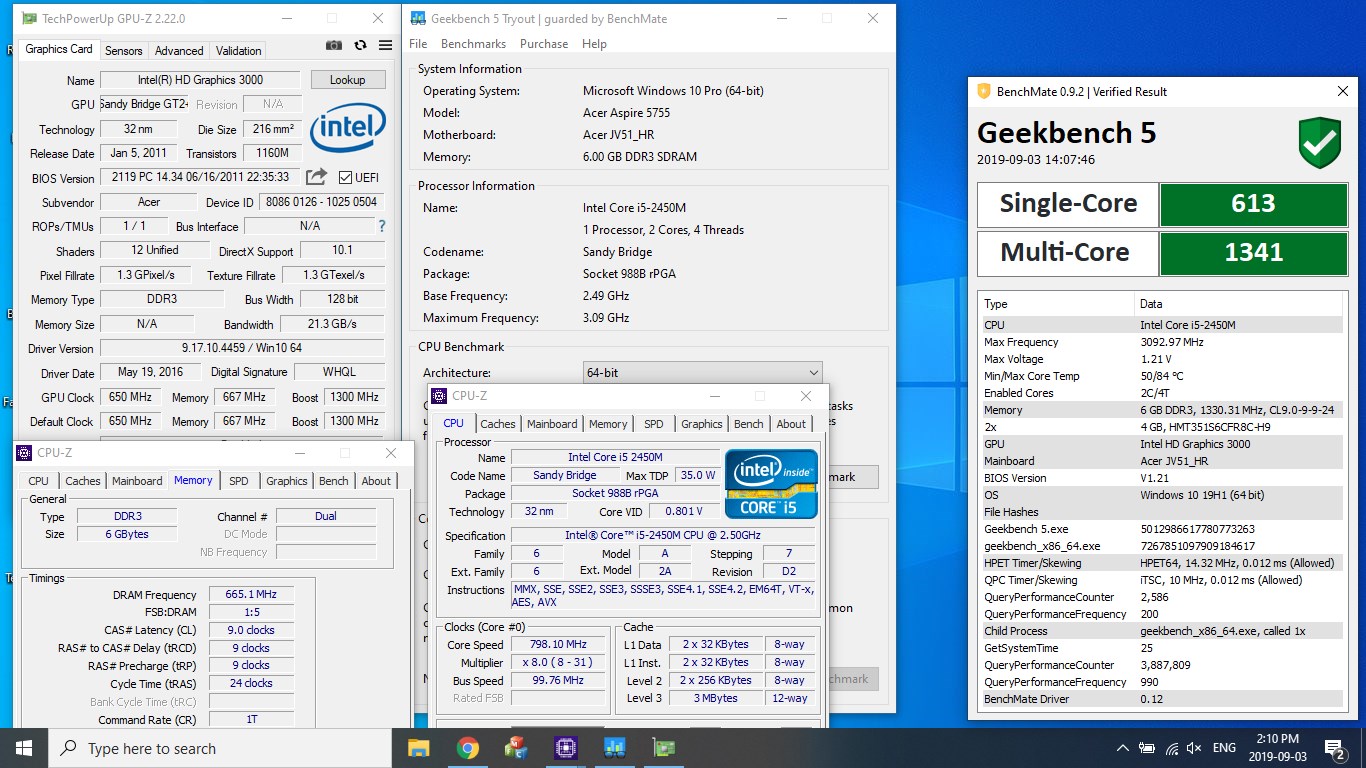Open the Purchase menu in Geekbench
This screenshot has height=768, width=1366.
point(544,44)
